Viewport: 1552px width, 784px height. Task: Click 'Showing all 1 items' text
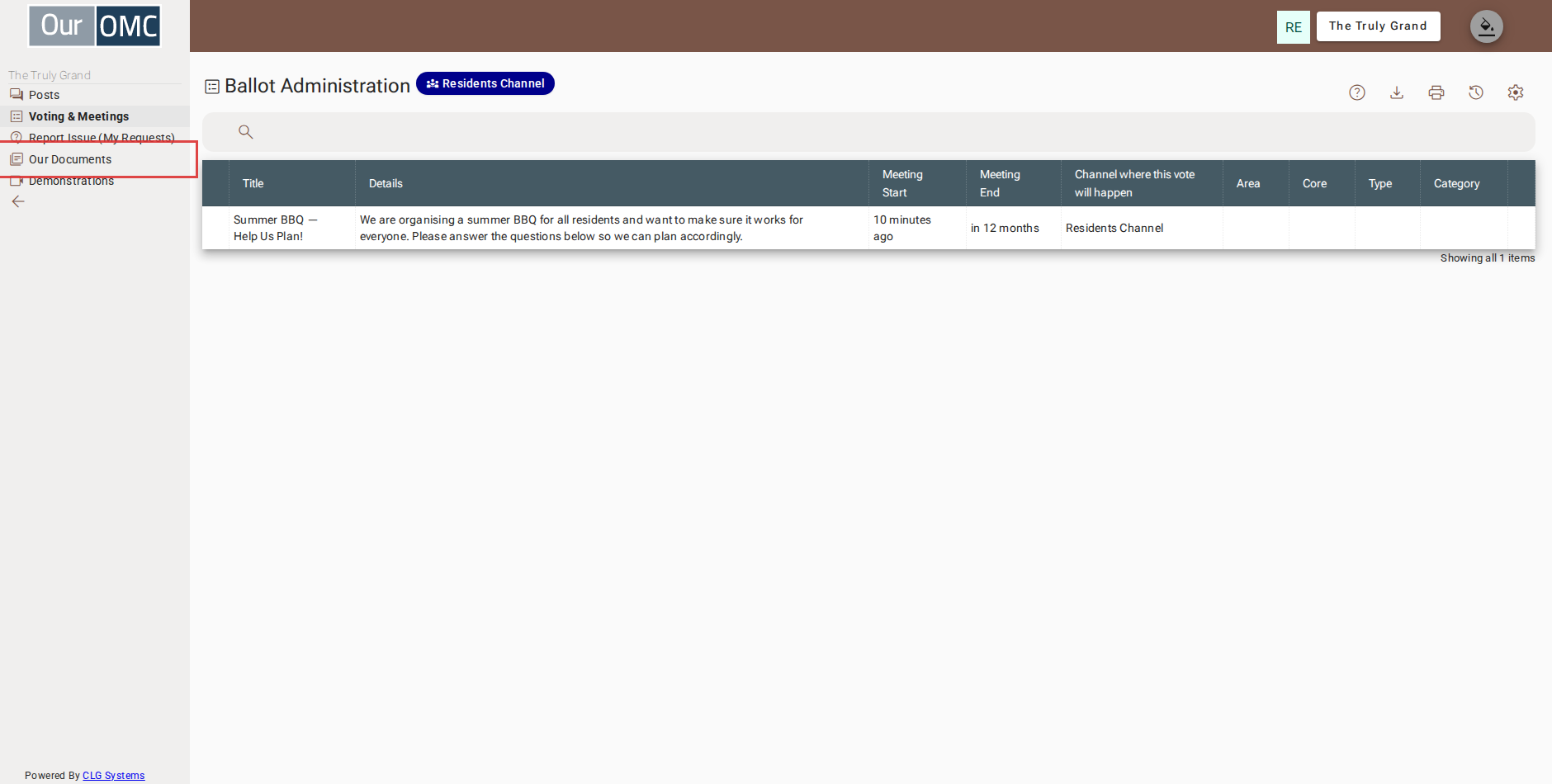tap(1488, 258)
